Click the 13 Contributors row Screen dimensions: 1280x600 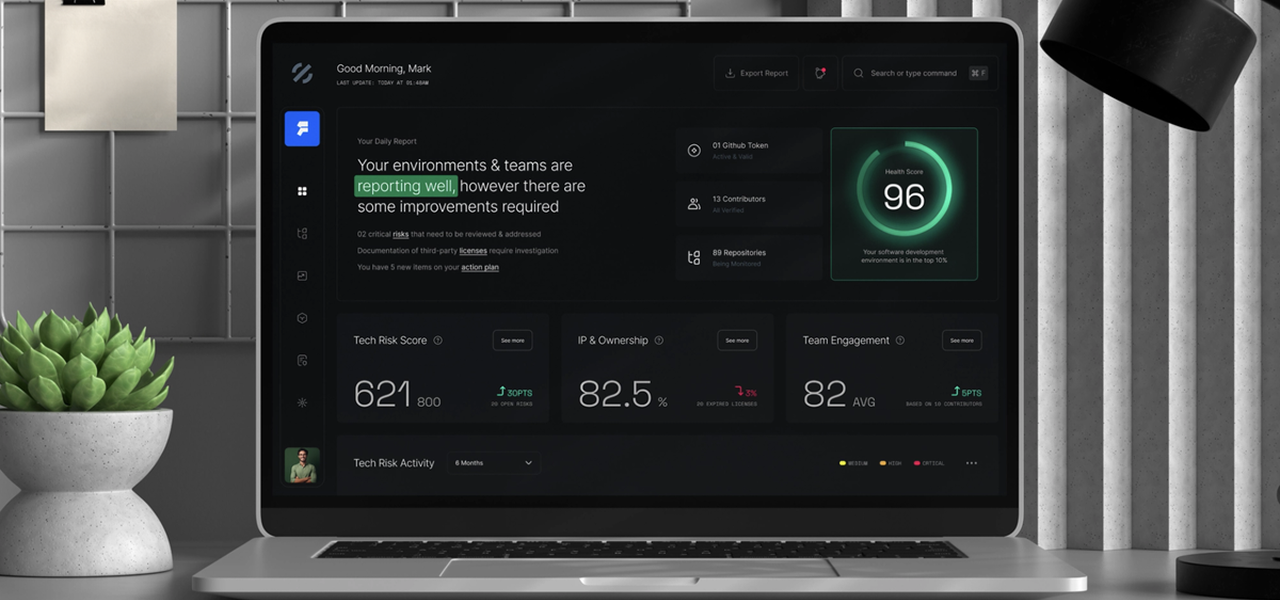[749, 204]
